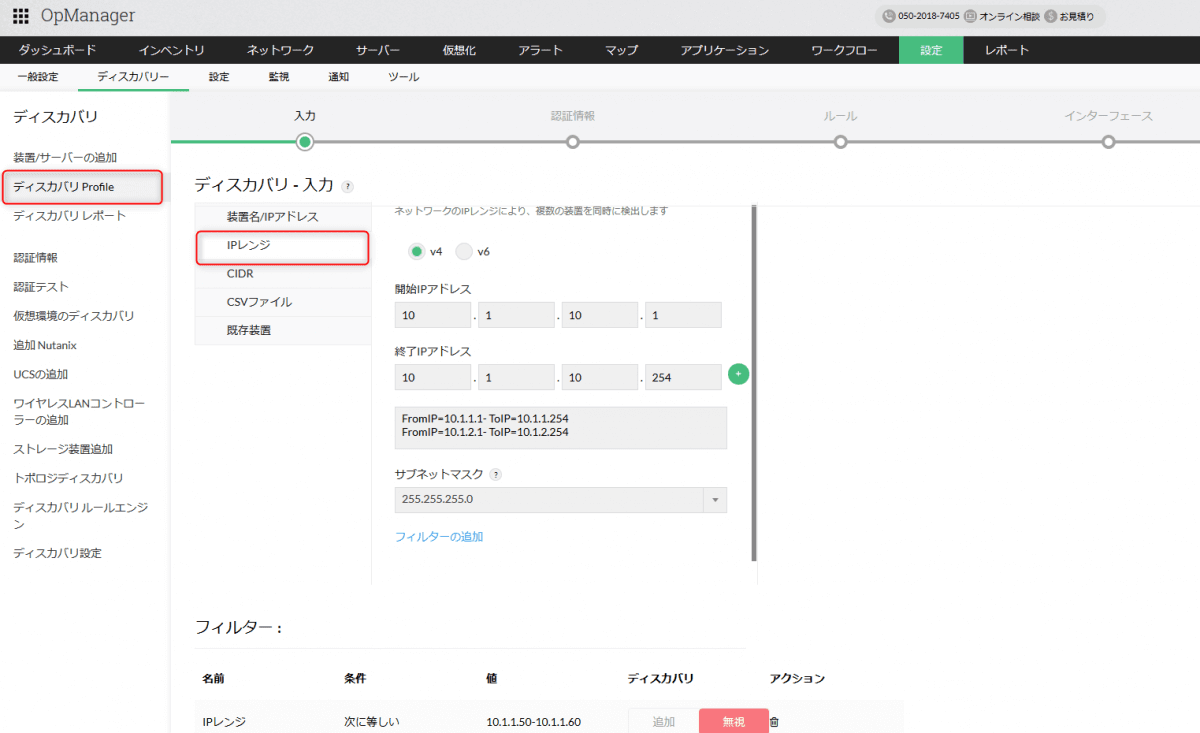Open the 仮想化 menu
This screenshot has height=733, width=1200.
pyautogui.click(x=459, y=50)
